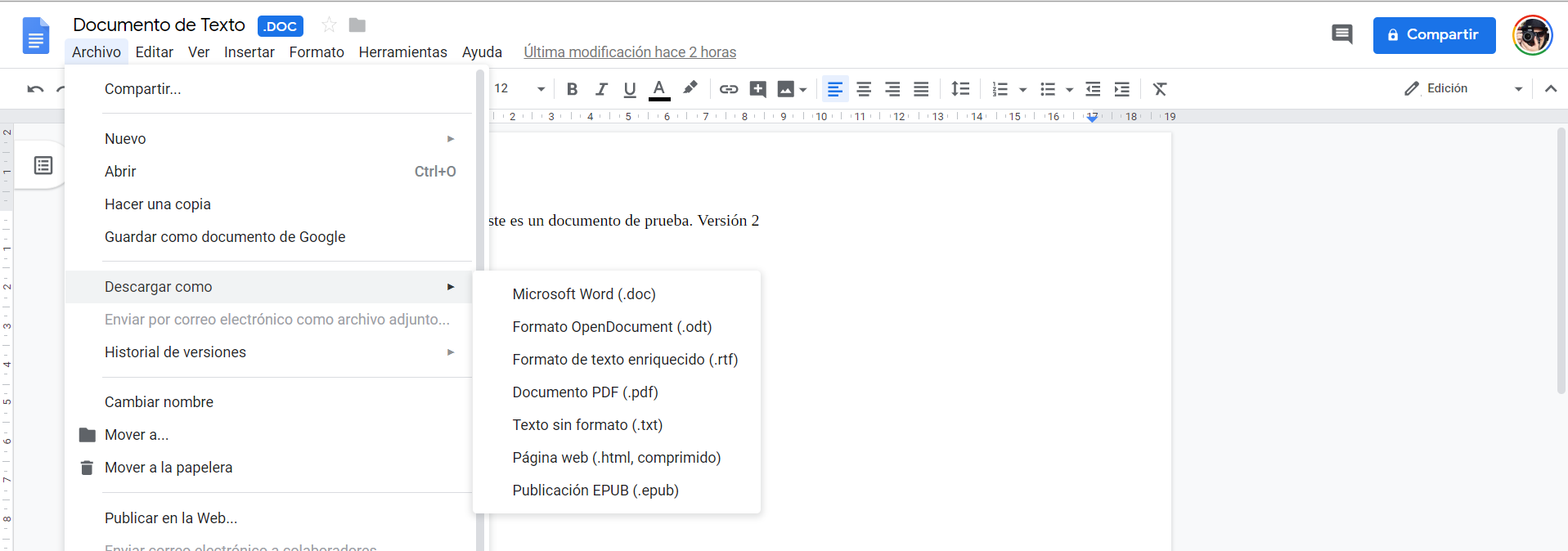
Task: Open the Ver menu
Action: click(x=199, y=52)
